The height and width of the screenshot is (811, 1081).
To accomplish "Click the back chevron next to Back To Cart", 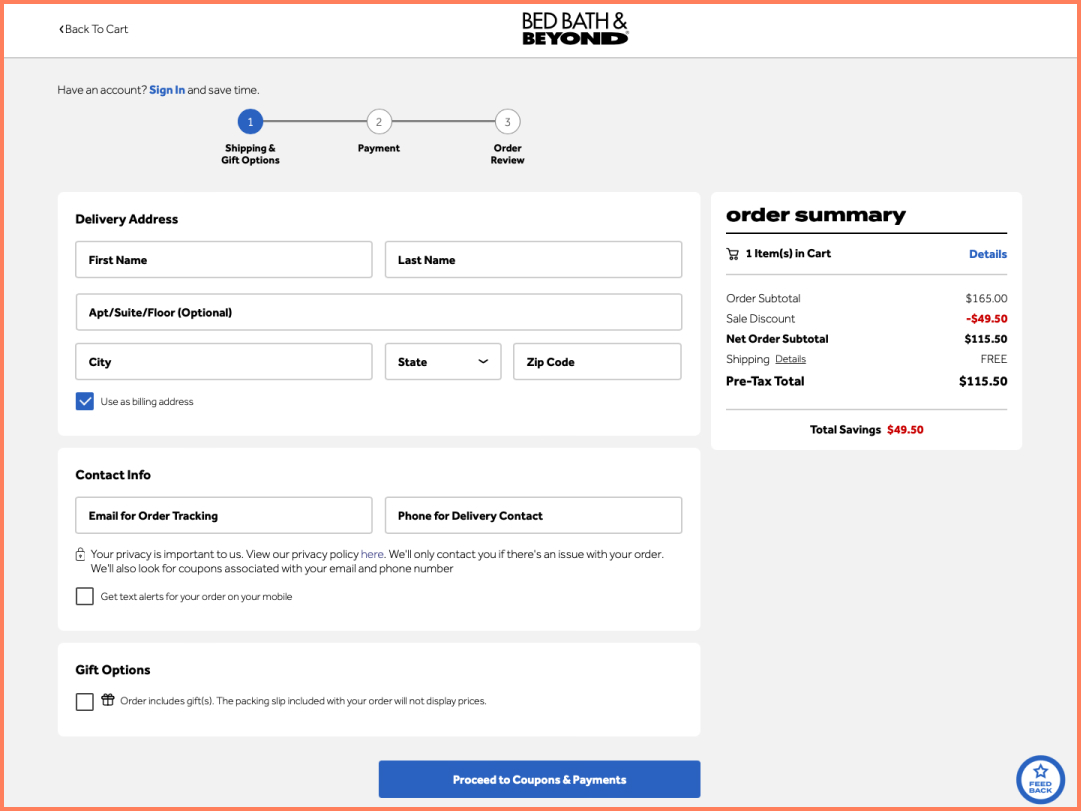I will click(61, 29).
